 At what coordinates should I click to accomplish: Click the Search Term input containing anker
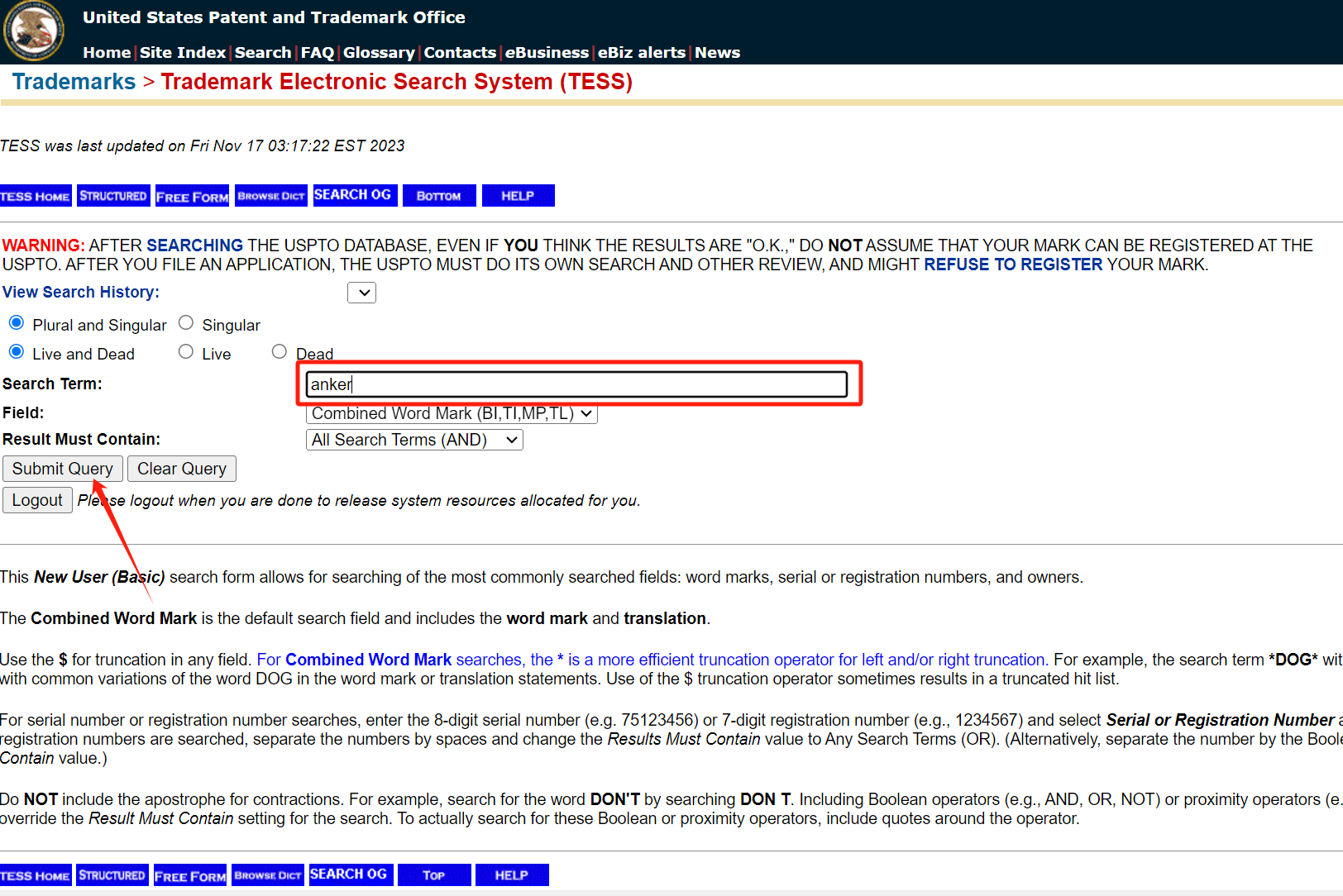576,384
